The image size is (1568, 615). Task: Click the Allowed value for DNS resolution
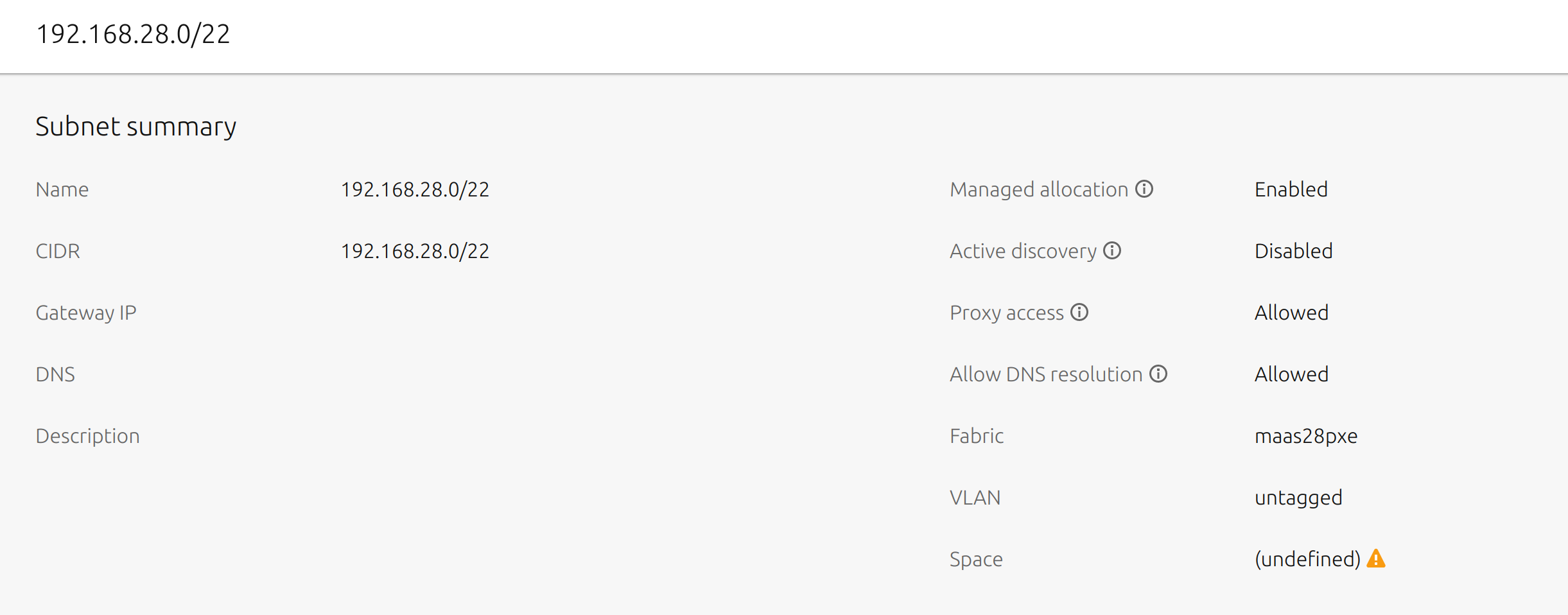[1291, 374]
